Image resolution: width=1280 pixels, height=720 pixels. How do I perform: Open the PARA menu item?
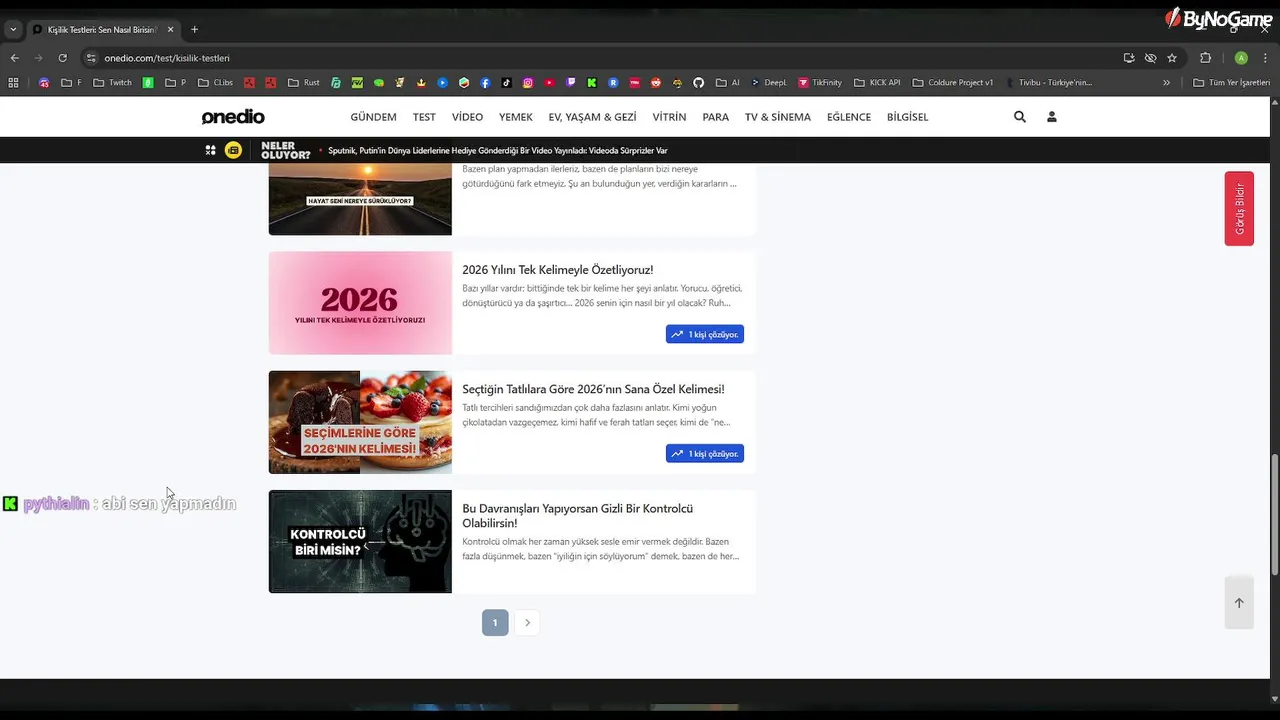point(716,117)
